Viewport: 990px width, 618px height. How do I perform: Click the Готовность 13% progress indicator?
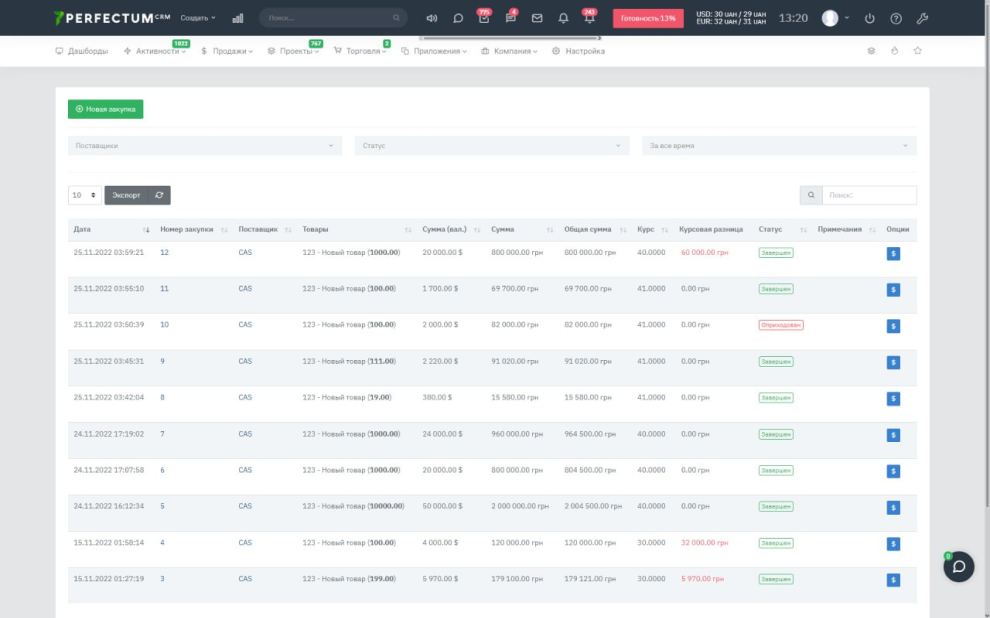point(647,18)
